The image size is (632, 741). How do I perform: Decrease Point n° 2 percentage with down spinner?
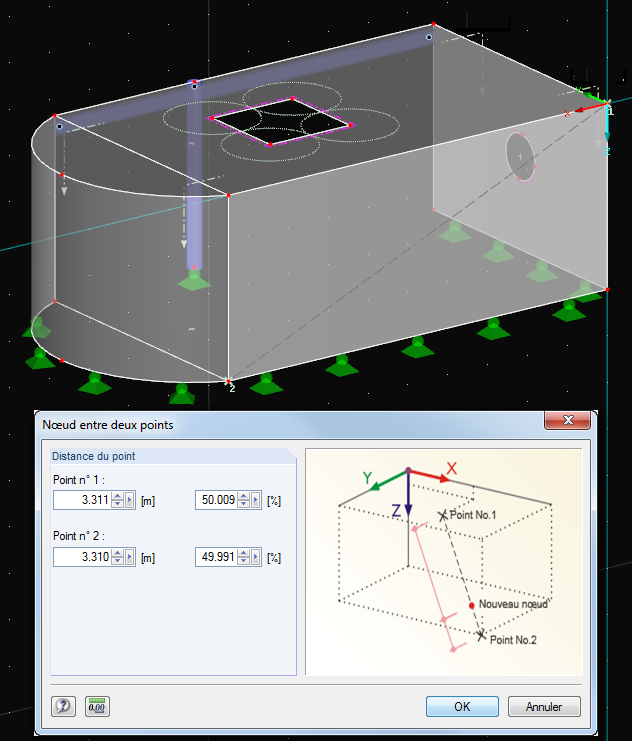pos(243,561)
